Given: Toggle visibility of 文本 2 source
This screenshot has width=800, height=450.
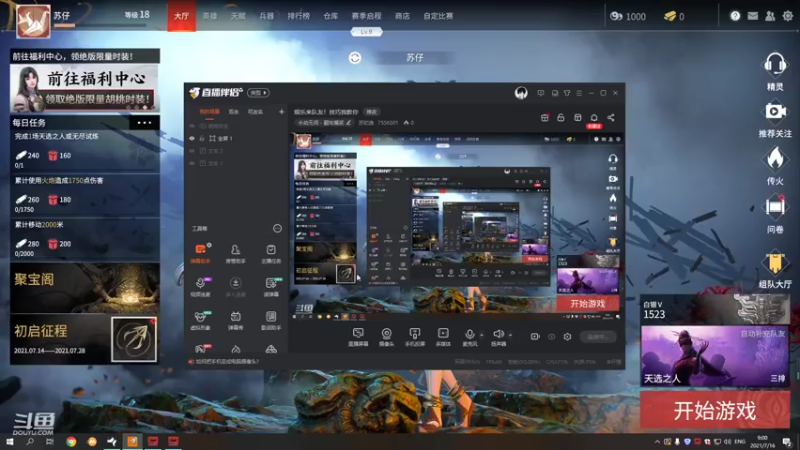Looking at the screenshot, I should (192, 151).
